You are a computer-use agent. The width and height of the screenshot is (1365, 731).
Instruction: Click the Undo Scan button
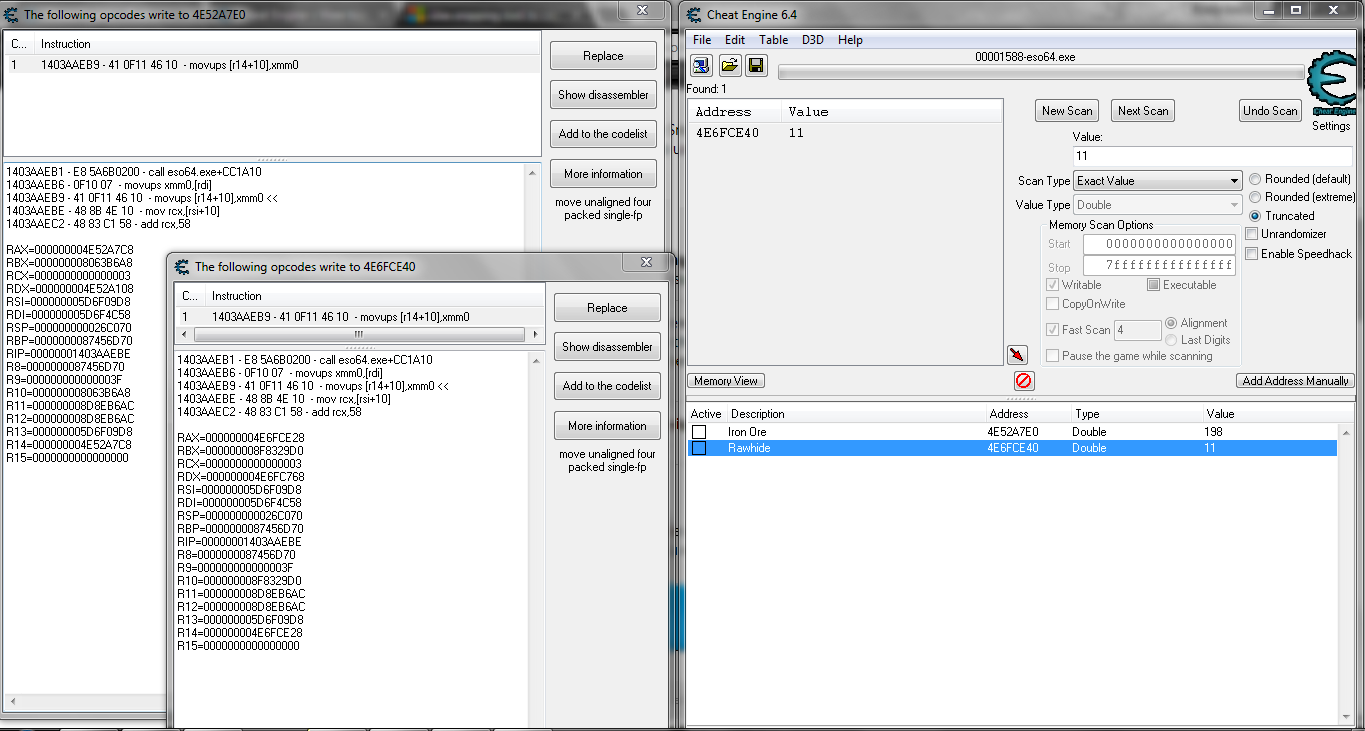click(1270, 111)
